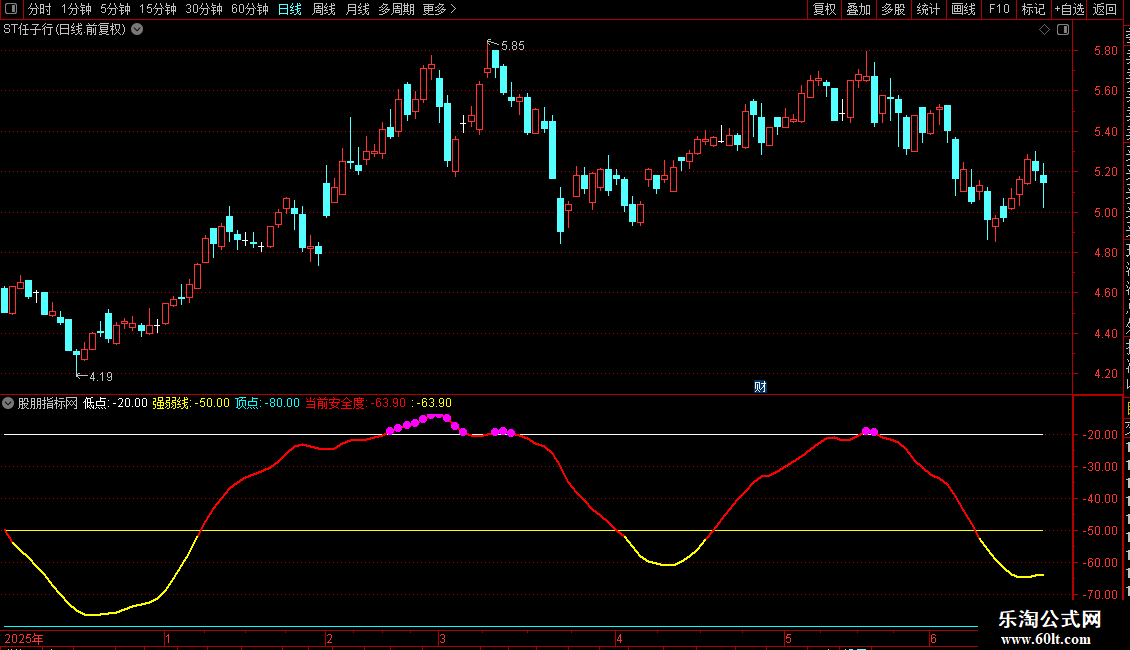Screen dimensions: 1130x650
Task: Open F10 company information
Action: [x=999, y=9]
